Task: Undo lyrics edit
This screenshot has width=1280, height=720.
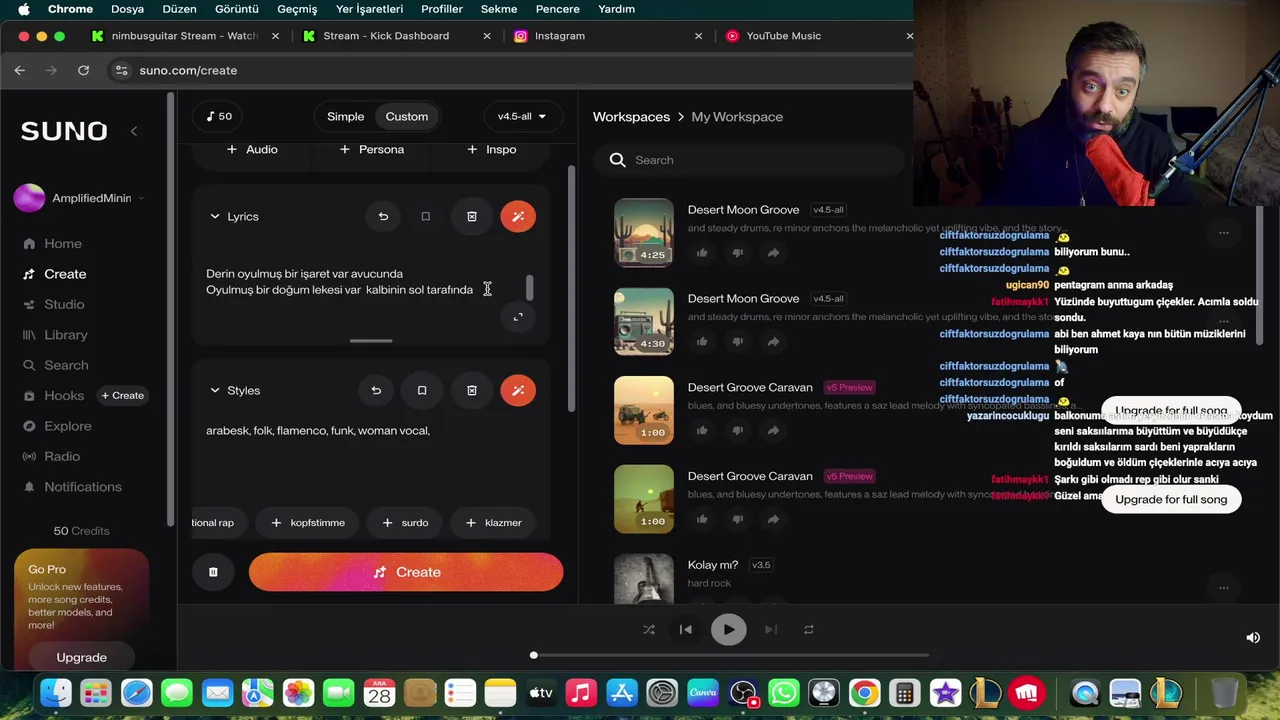Action: 383,216
